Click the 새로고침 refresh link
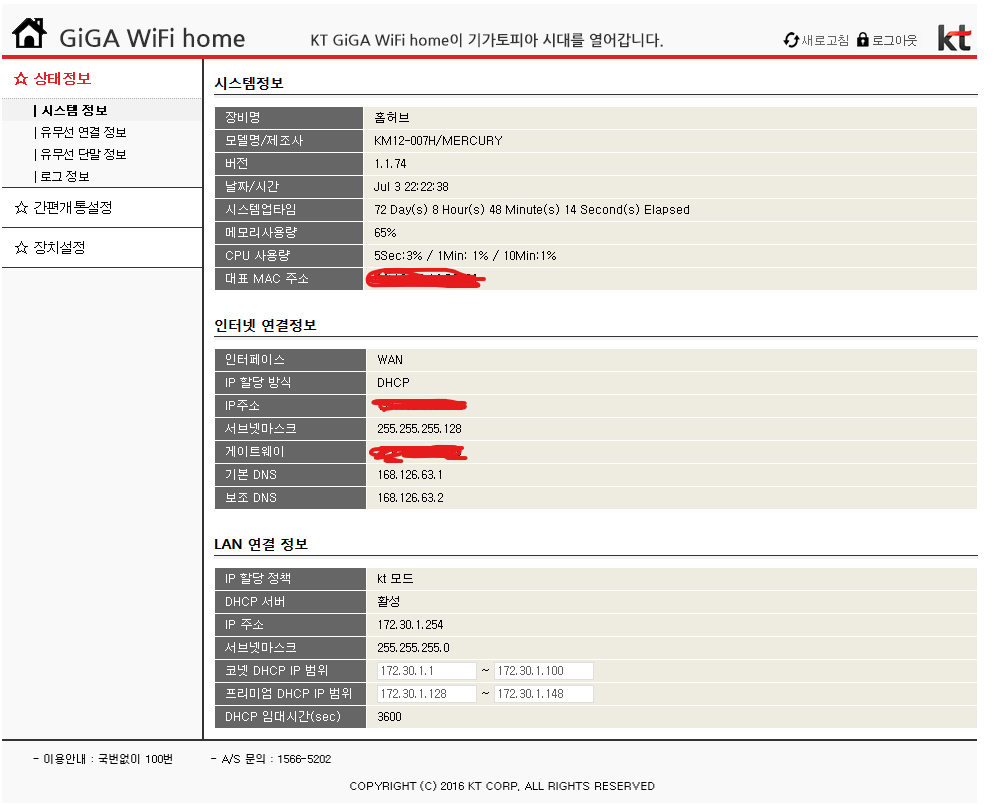The width and height of the screenshot is (1008, 805). [x=825, y=41]
